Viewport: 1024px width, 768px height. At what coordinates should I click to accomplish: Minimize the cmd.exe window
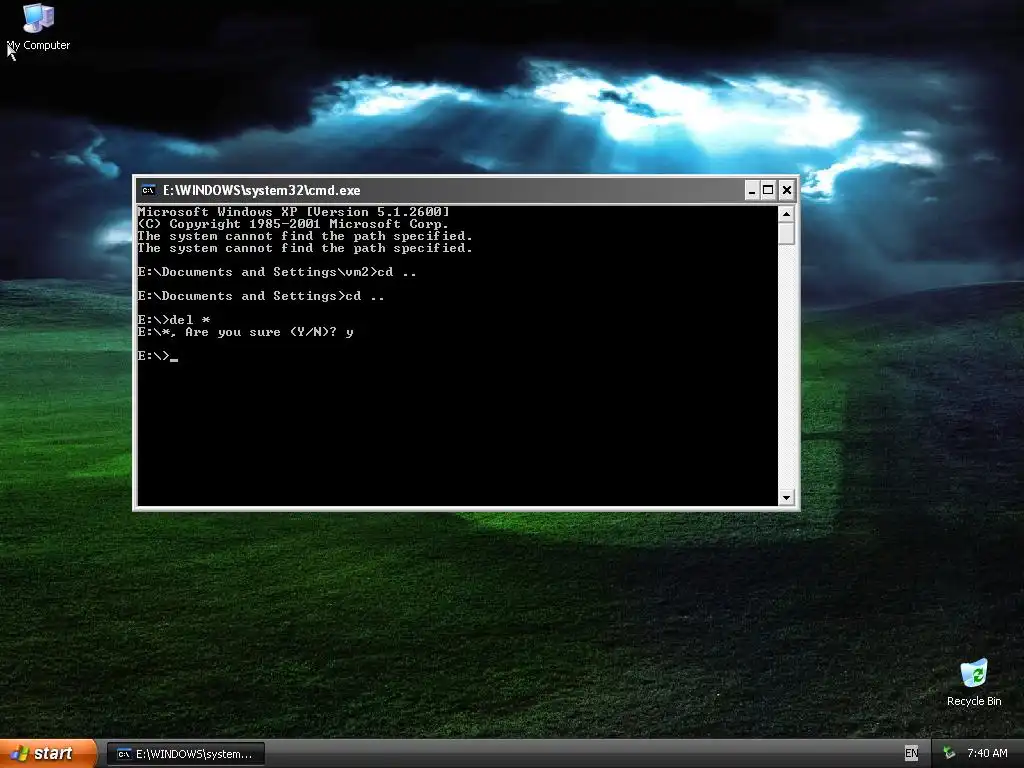coord(752,190)
